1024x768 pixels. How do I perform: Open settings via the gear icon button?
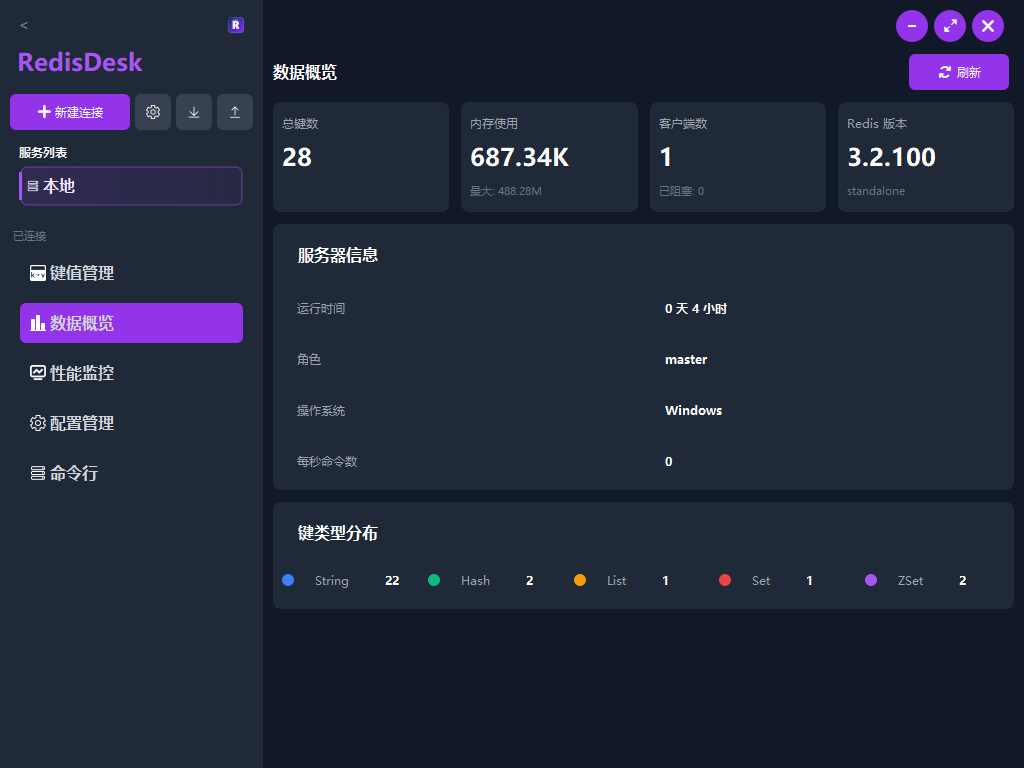(x=153, y=112)
